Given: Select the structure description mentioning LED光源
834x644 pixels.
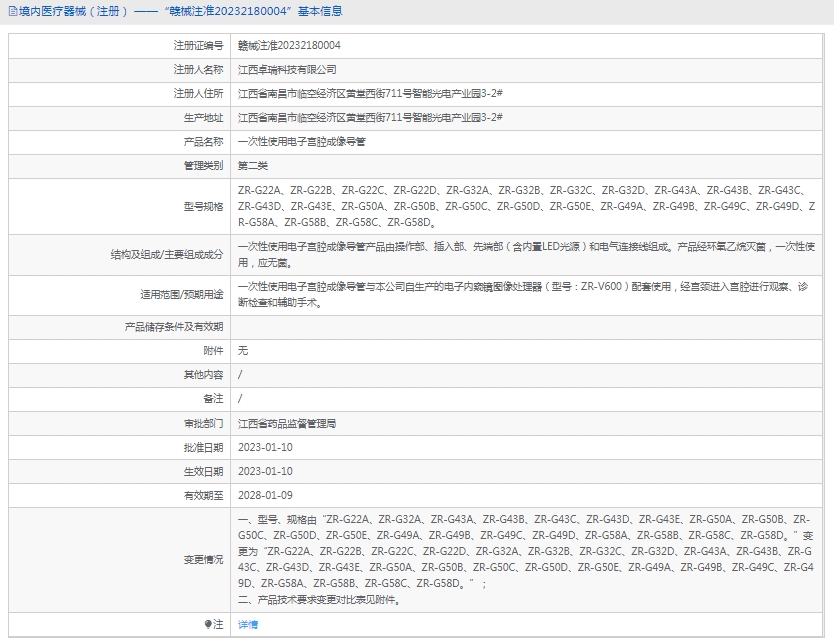Looking at the screenshot, I should [x=526, y=255].
